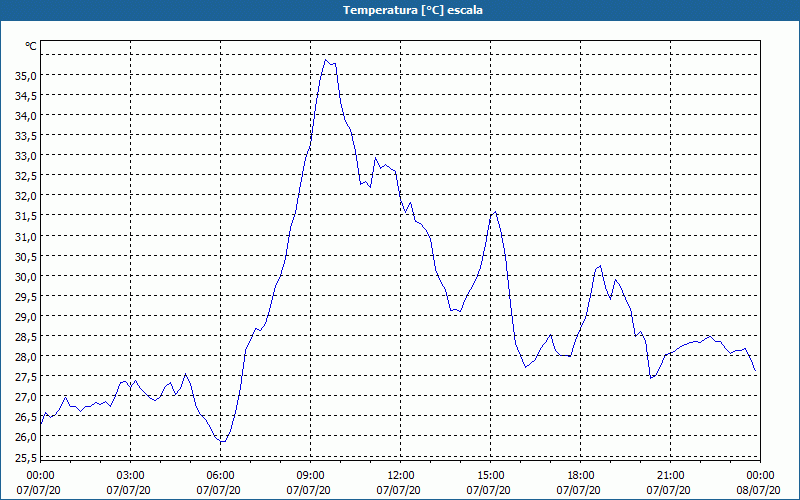Click the 08/07/20 date label

[758, 490]
